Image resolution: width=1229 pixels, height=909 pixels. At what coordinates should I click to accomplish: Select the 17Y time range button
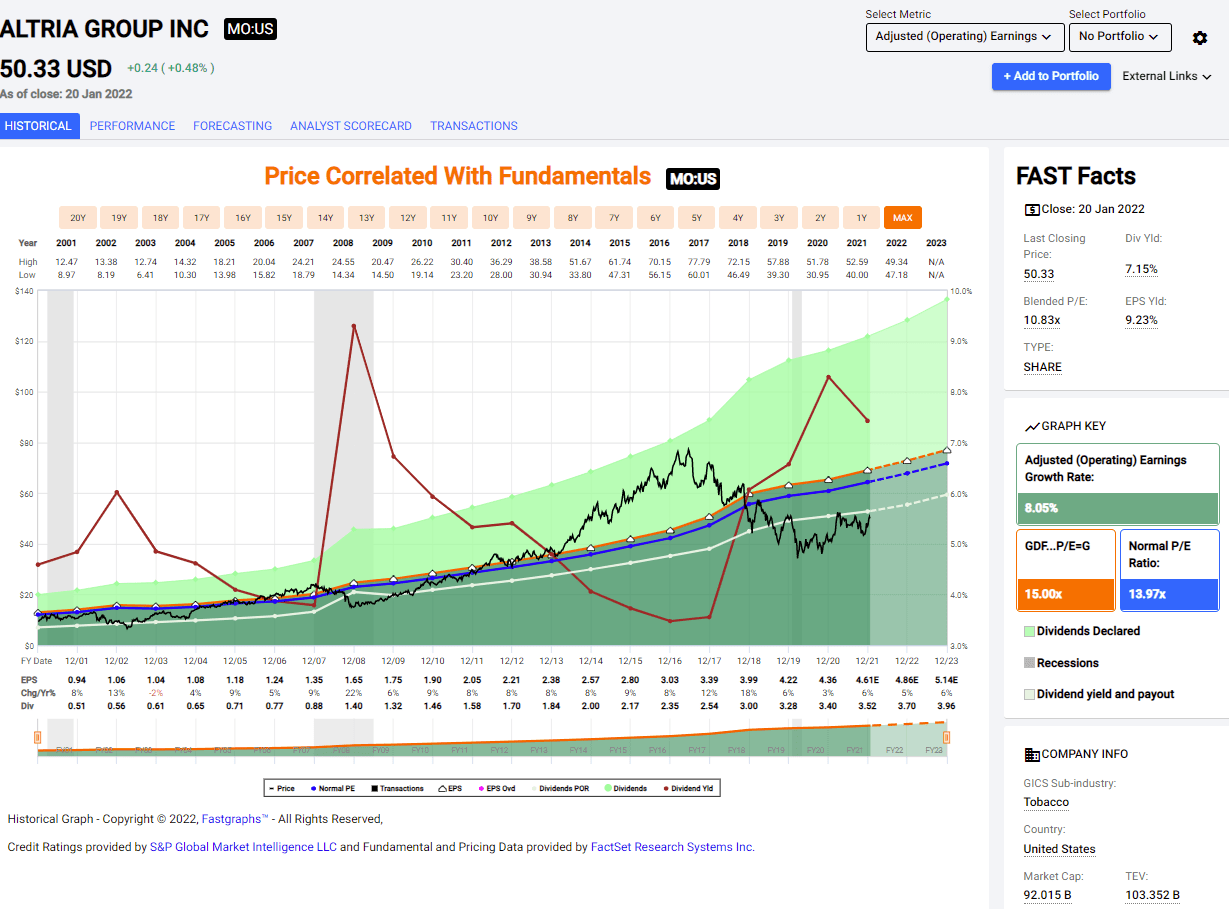click(201, 218)
